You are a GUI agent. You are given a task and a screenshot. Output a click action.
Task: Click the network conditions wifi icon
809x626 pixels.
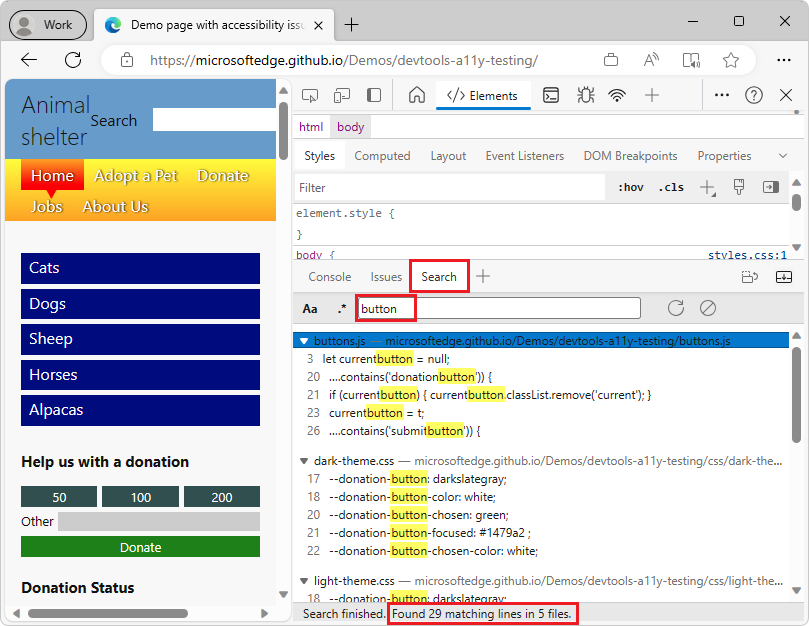(x=616, y=95)
